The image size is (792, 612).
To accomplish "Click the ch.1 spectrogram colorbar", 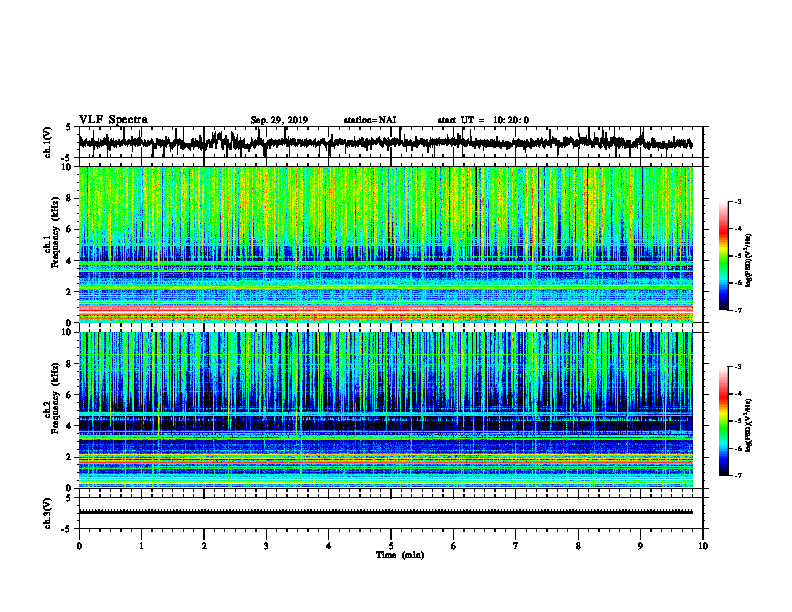I will pyautogui.click(x=723, y=256).
